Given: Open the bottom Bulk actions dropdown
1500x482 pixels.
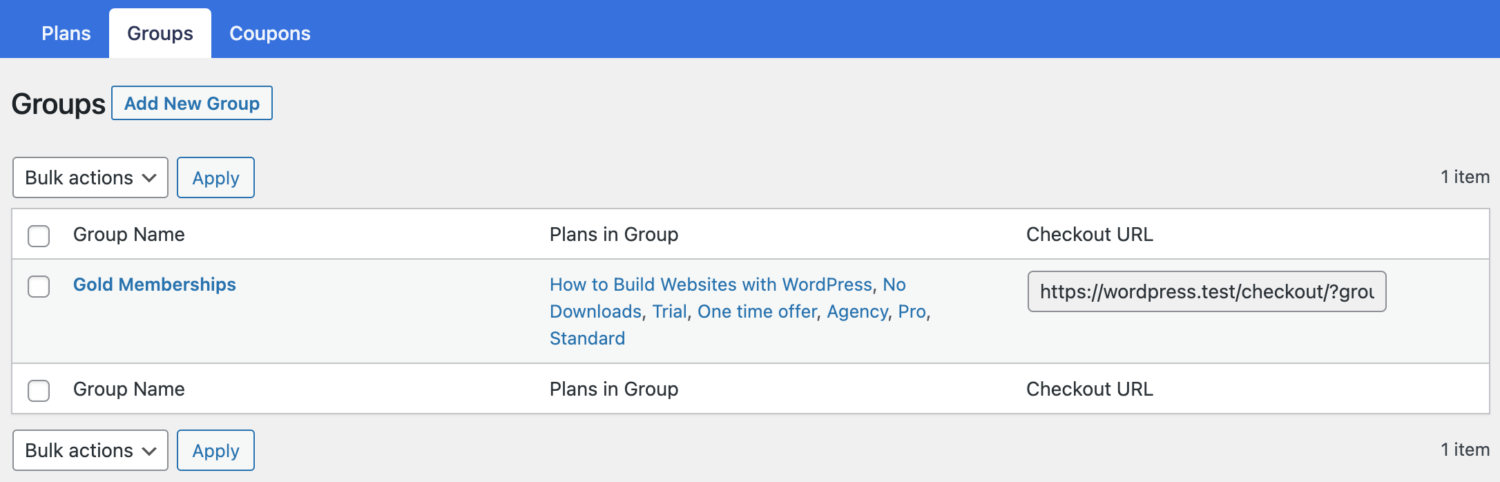Looking at the screenshot, I should click(90, 451).
